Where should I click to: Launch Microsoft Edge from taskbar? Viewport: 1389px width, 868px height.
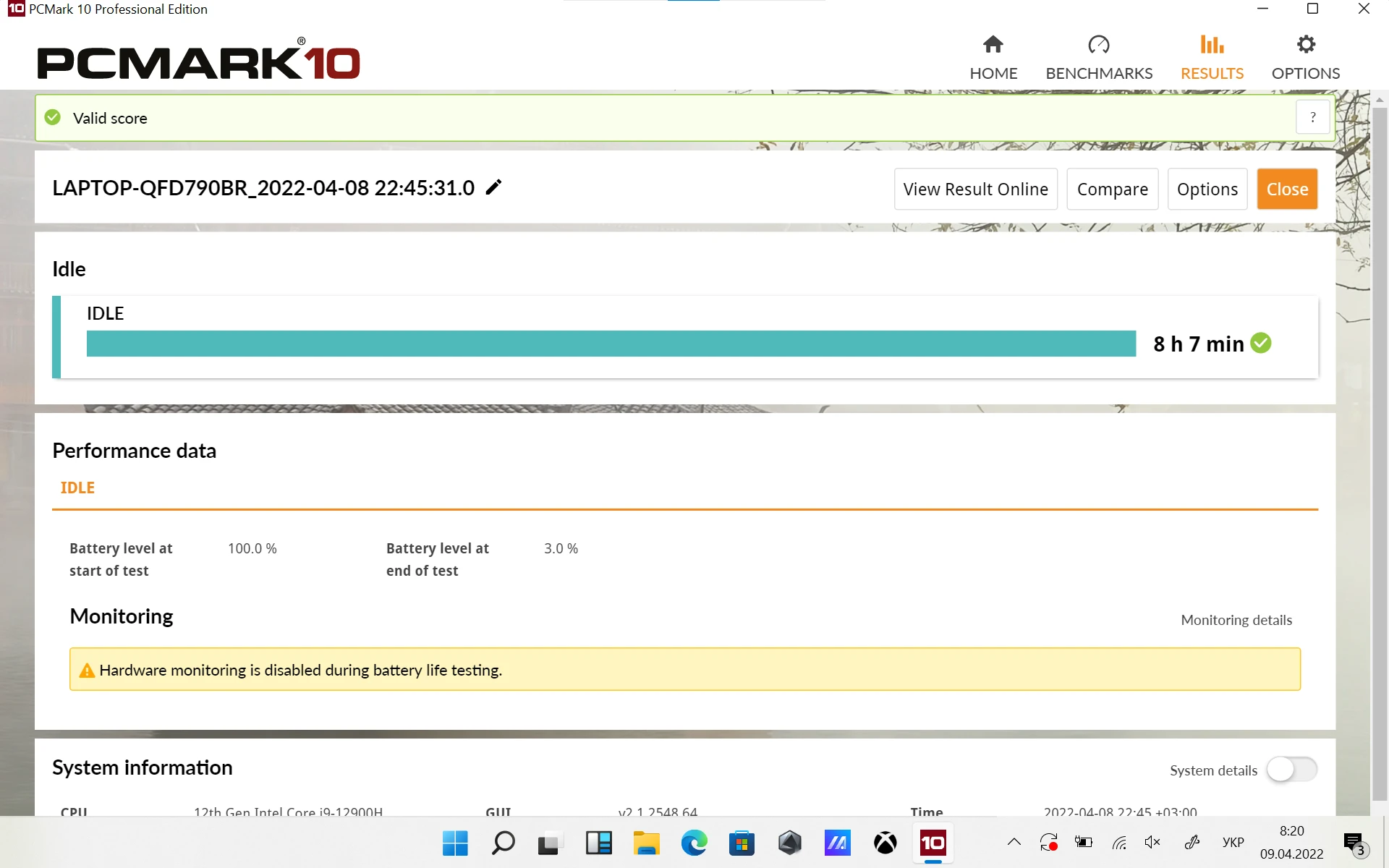tap(694, 843)
